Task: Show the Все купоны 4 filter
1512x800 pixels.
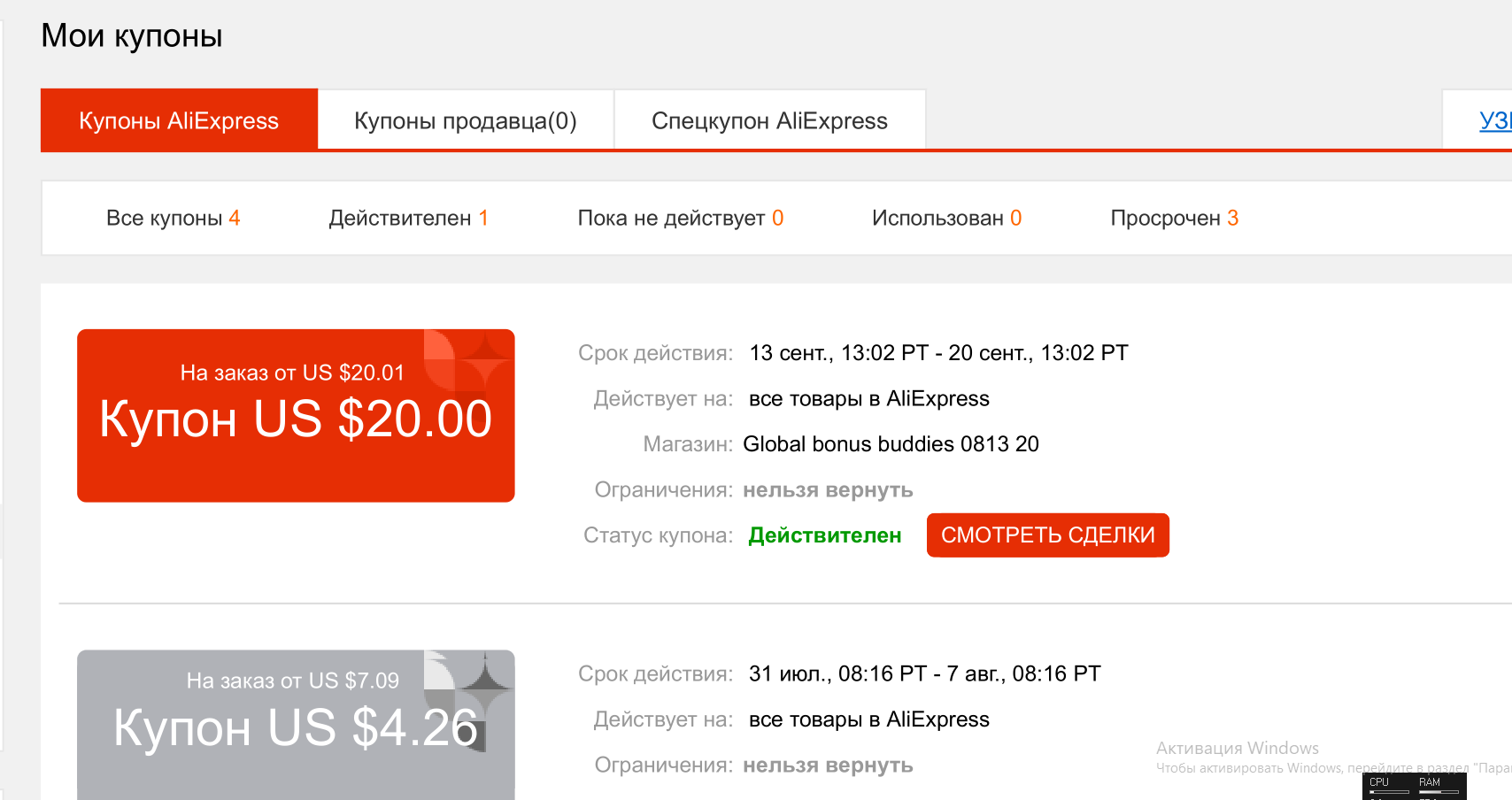Action: 174,218
